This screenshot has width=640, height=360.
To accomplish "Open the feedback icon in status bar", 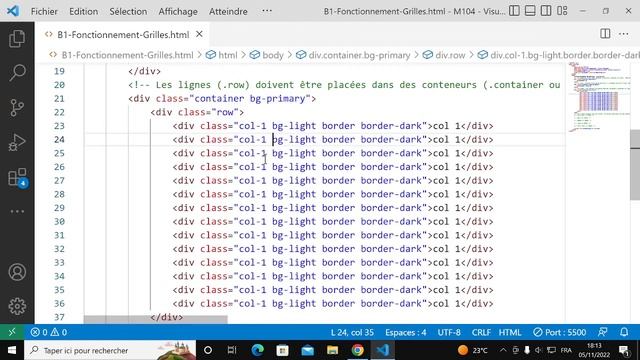I will pos(603,332).
